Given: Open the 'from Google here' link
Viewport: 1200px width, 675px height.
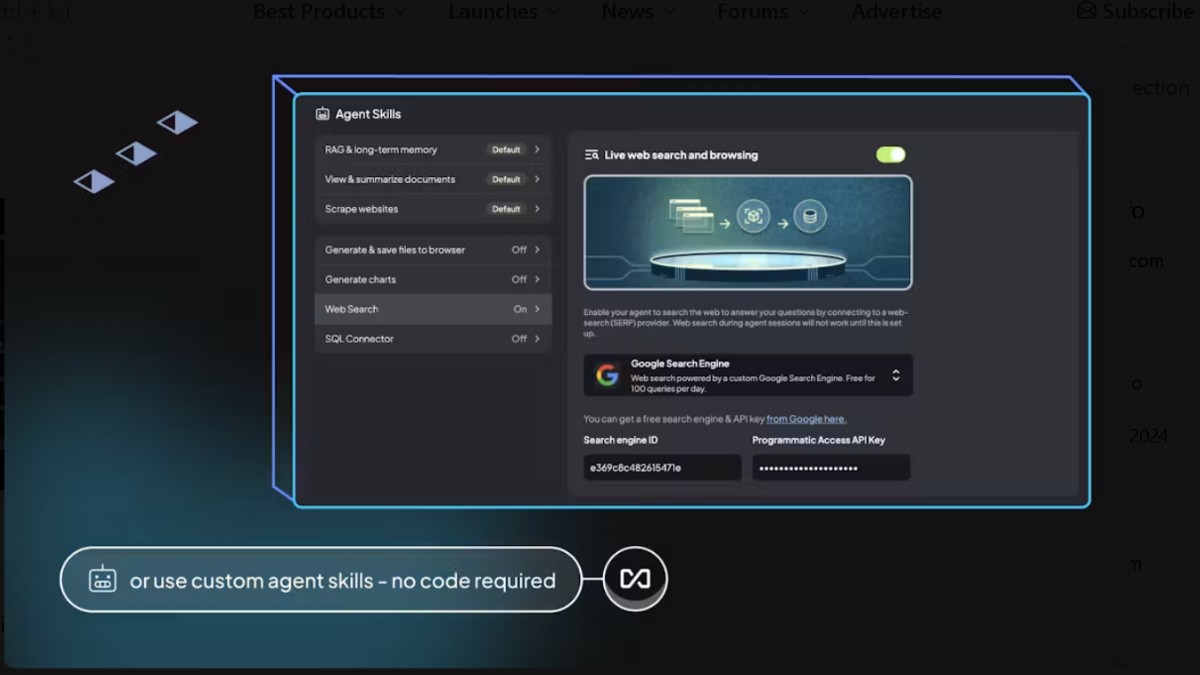Looking at the screenshot, I should click(x=806, y=419).
